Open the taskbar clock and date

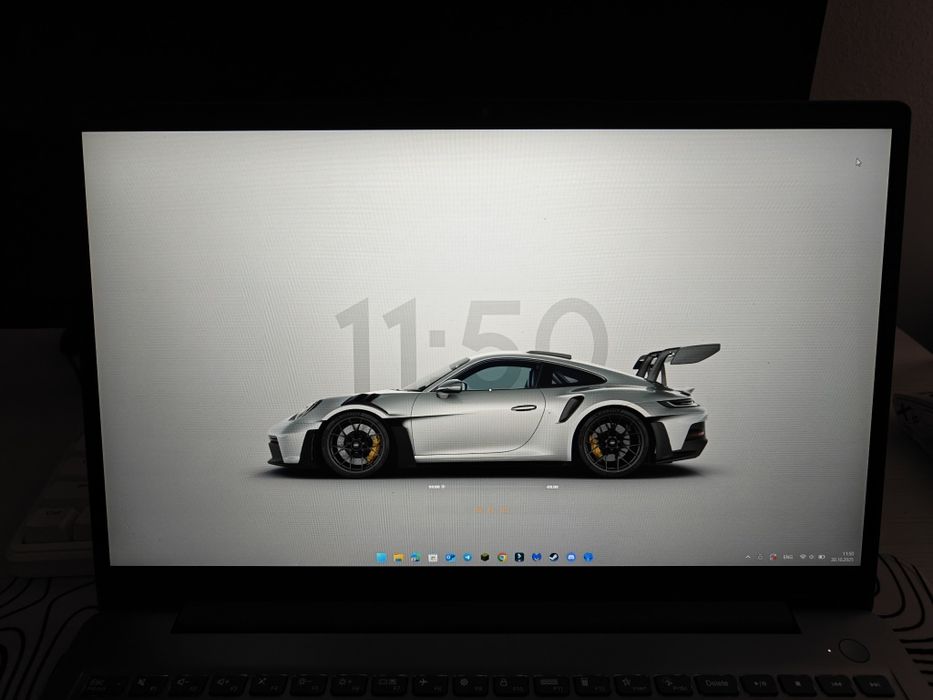(843, 557)
